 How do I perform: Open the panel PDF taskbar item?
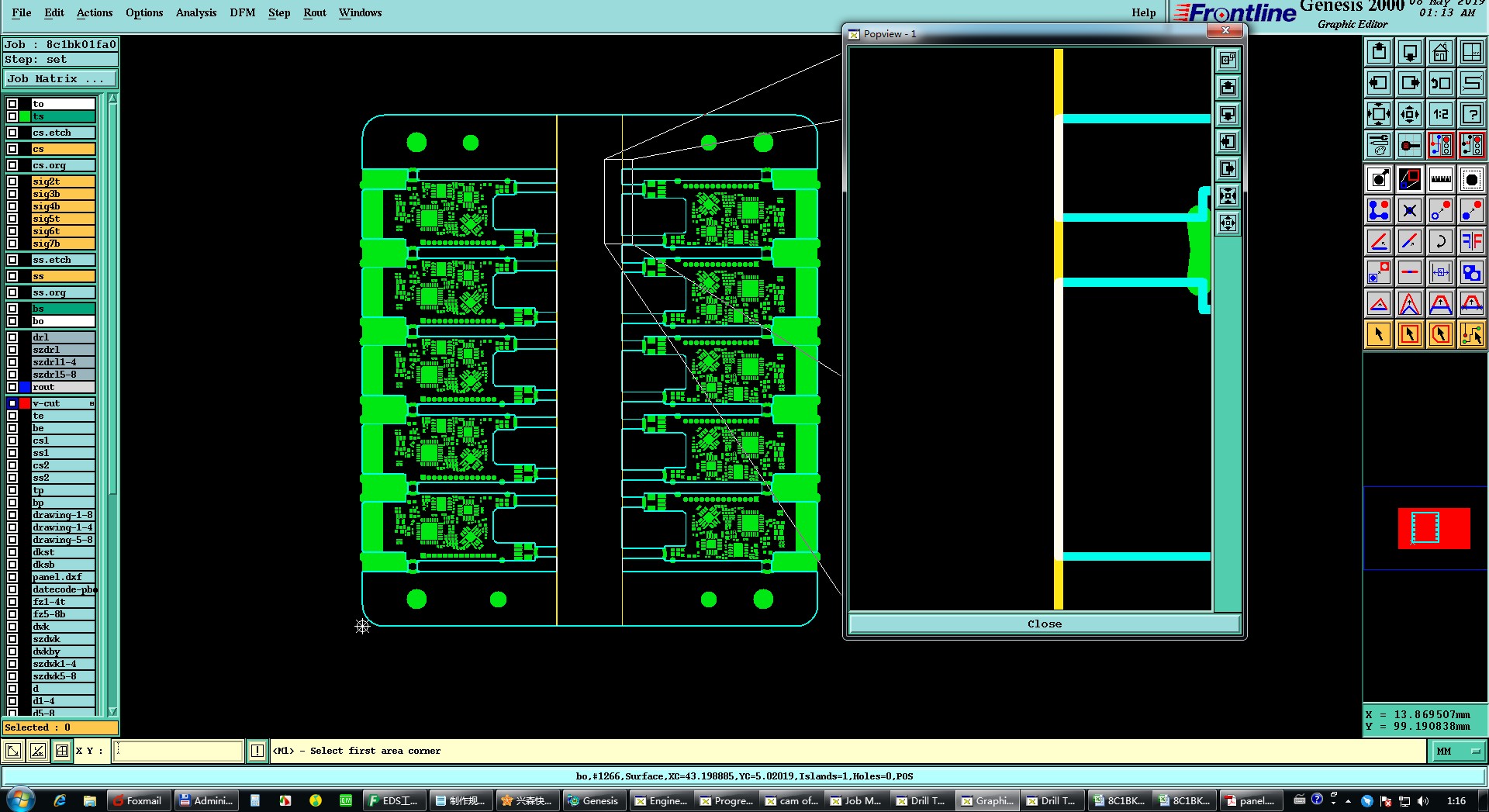(1250, 801)
